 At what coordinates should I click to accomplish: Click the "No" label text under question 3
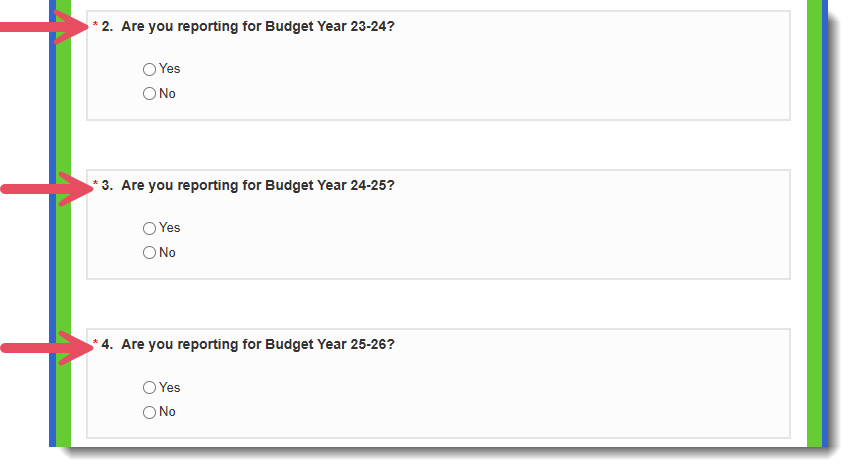(x=167, y=253)
